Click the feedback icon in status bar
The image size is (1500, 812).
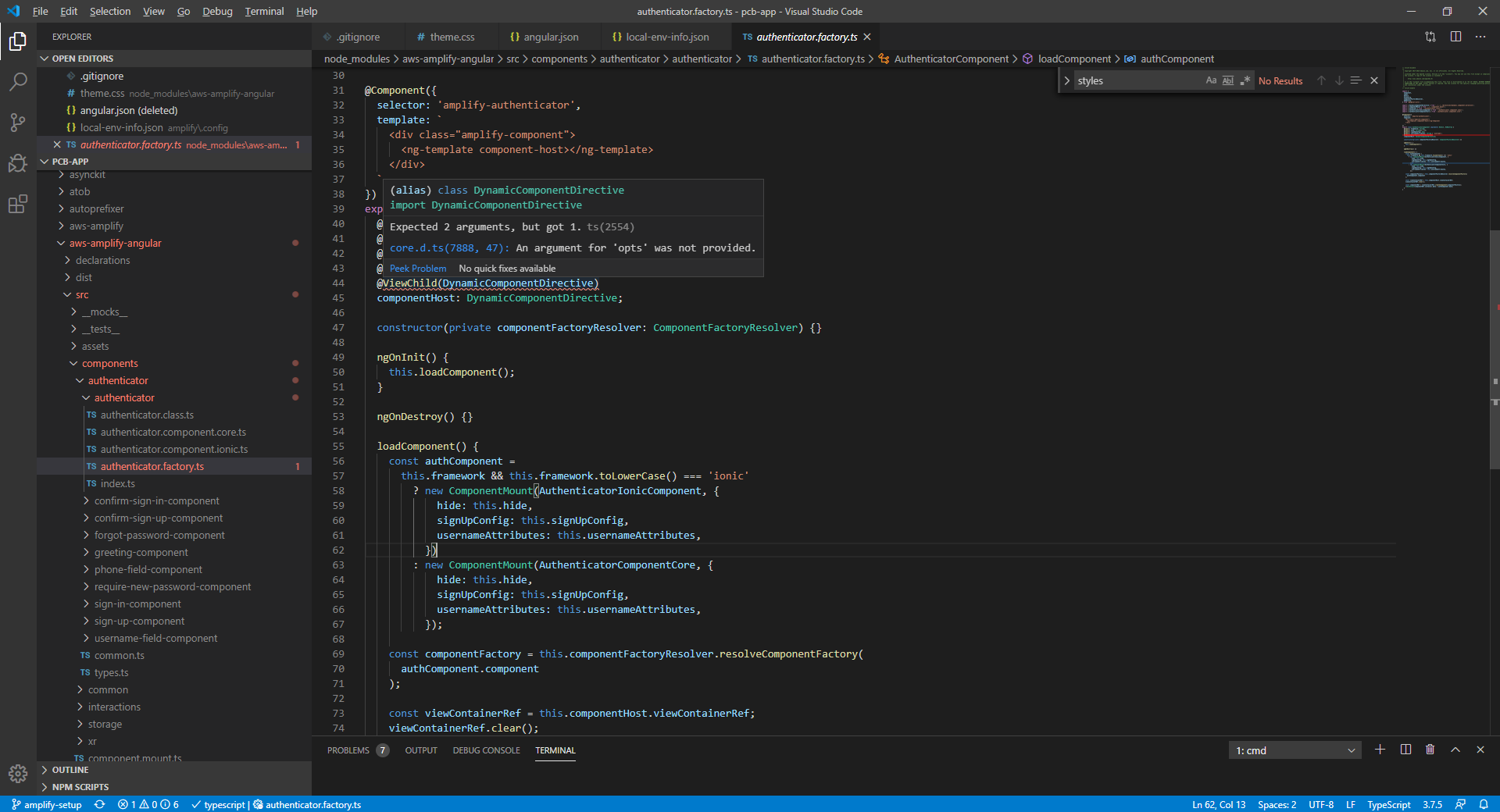pos(1460,804)
